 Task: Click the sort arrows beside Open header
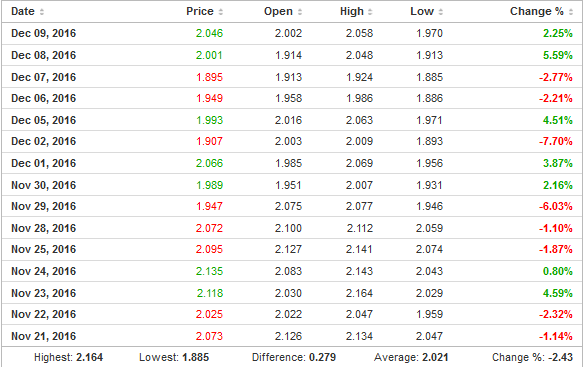click(300, 12)
